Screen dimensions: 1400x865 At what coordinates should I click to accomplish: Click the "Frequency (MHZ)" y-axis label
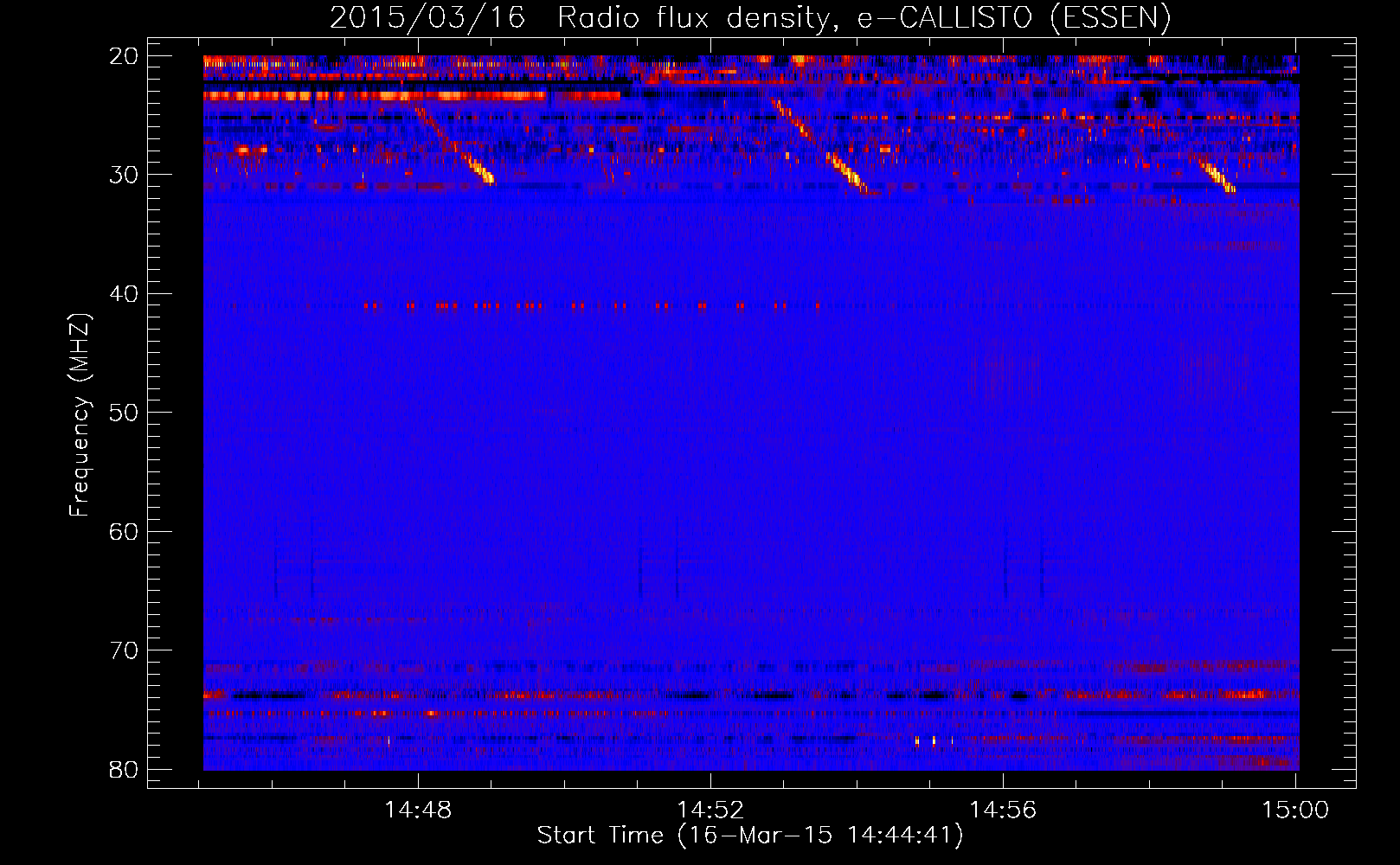click(x=80, y=415)
